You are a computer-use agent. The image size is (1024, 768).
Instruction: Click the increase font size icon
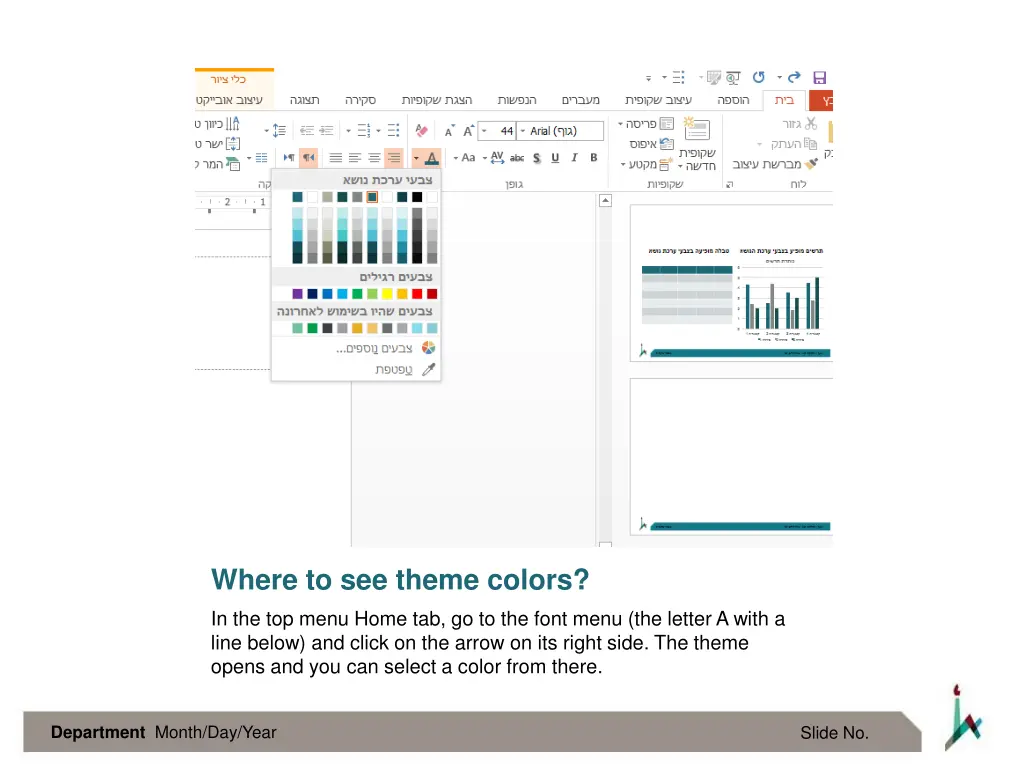[x=467, y=131]
